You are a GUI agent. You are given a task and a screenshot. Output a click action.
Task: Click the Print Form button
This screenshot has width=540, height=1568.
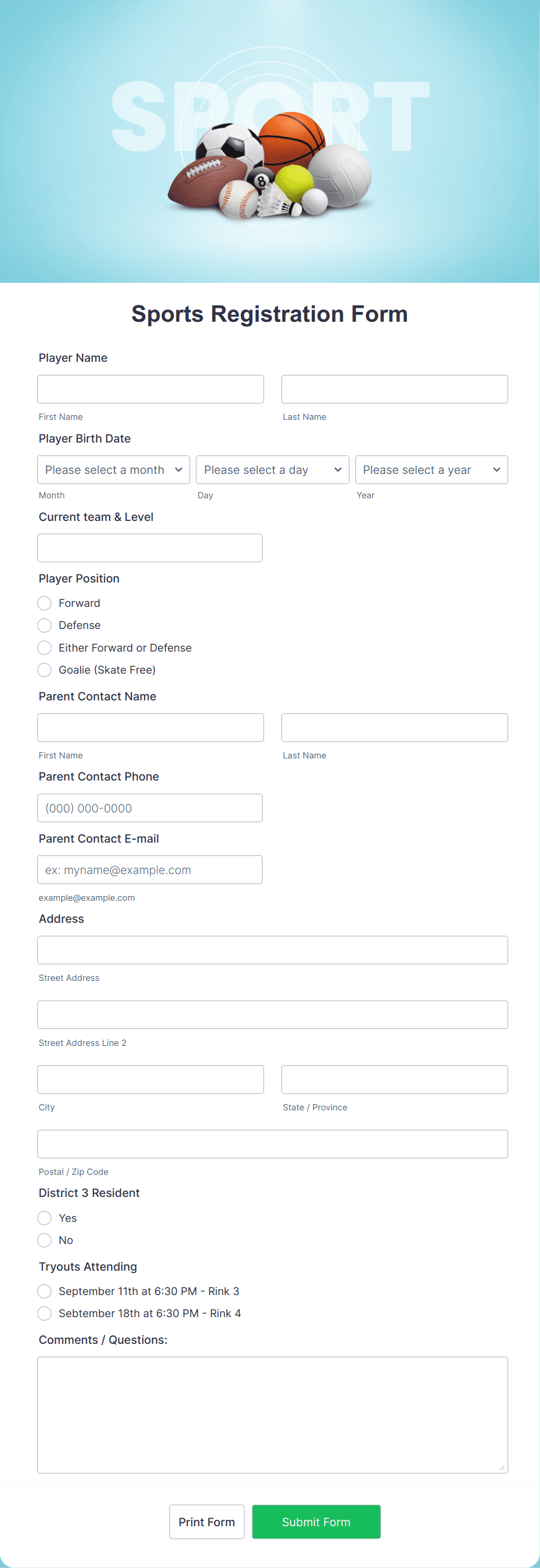pyautogui.click(x=206, y=1521)
